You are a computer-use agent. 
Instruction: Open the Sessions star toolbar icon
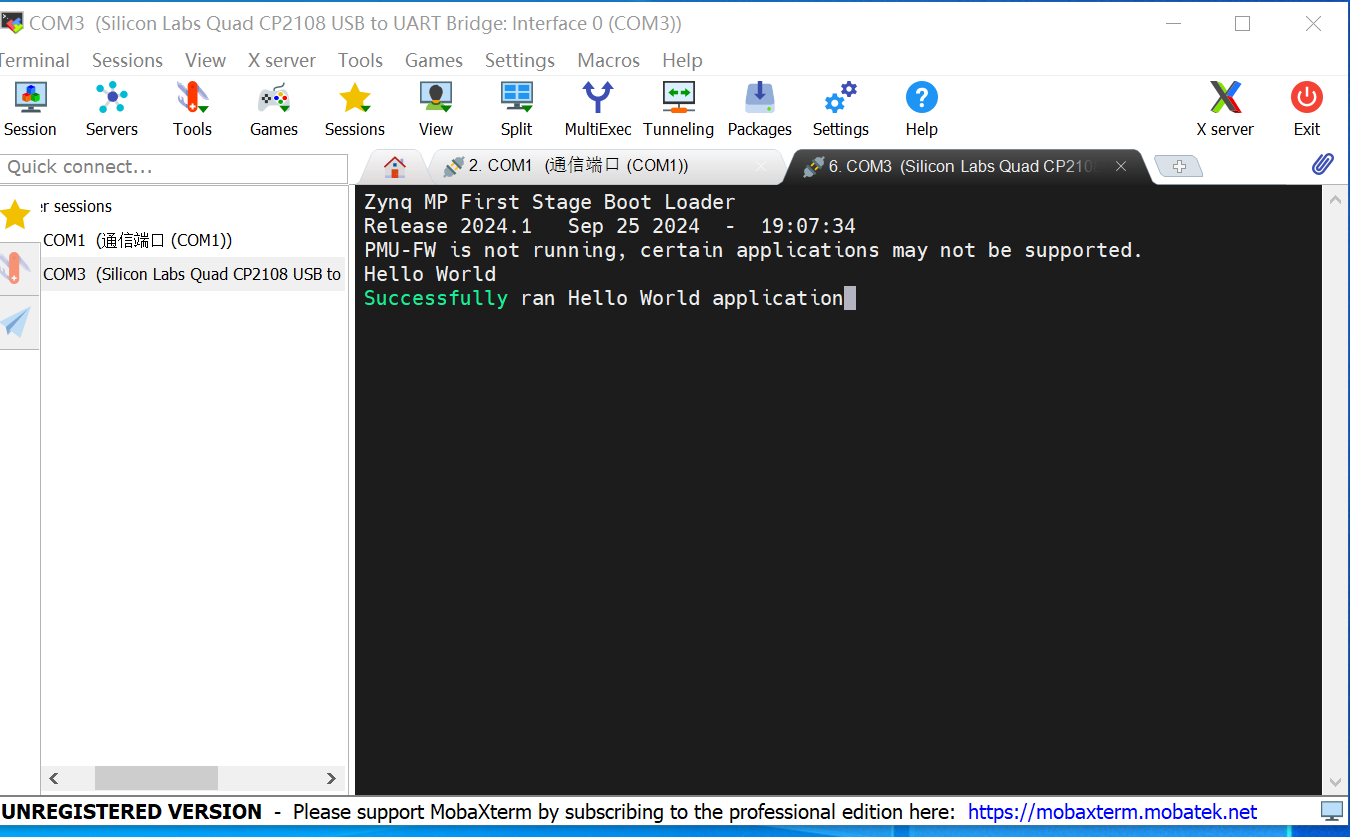click(355, 109)
